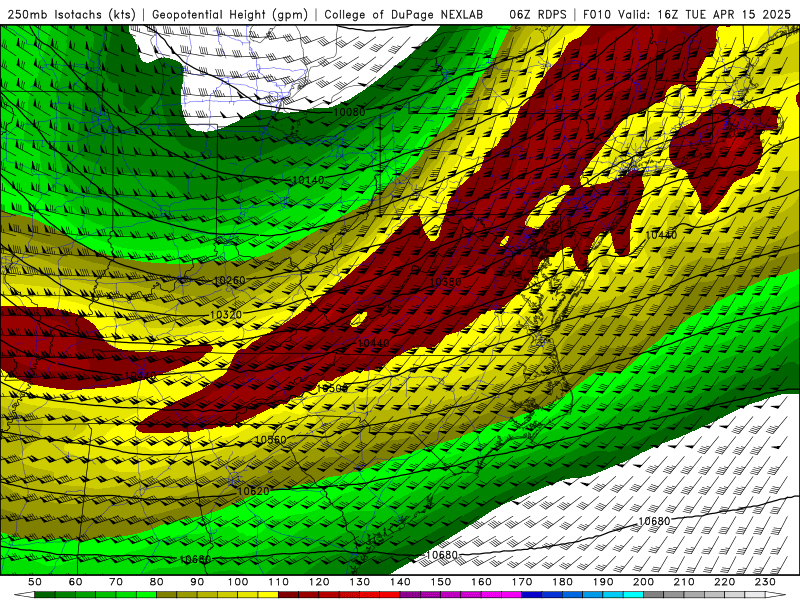Click the 50 value on color scale

35,582
